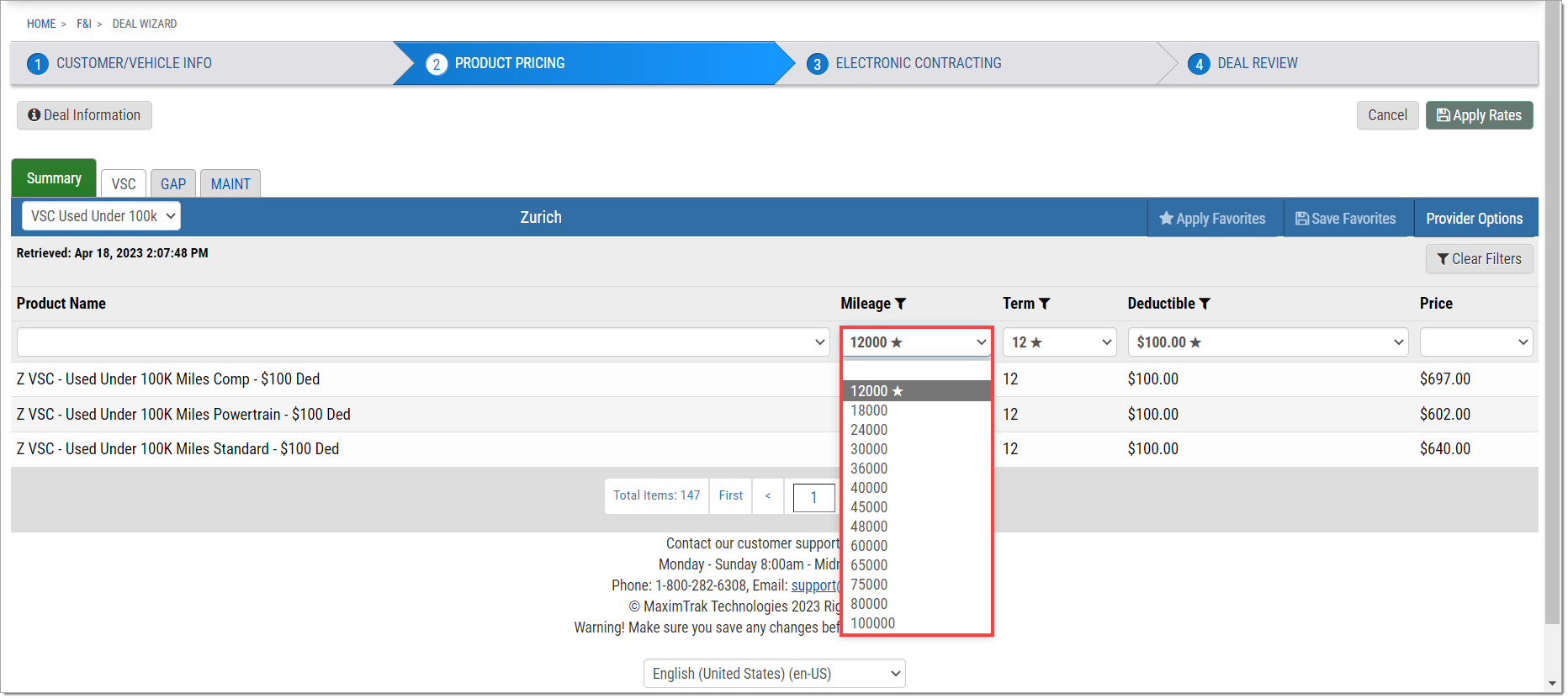1568x699 pixels.
Task: Click the support email link
Action: pos(815,585)
